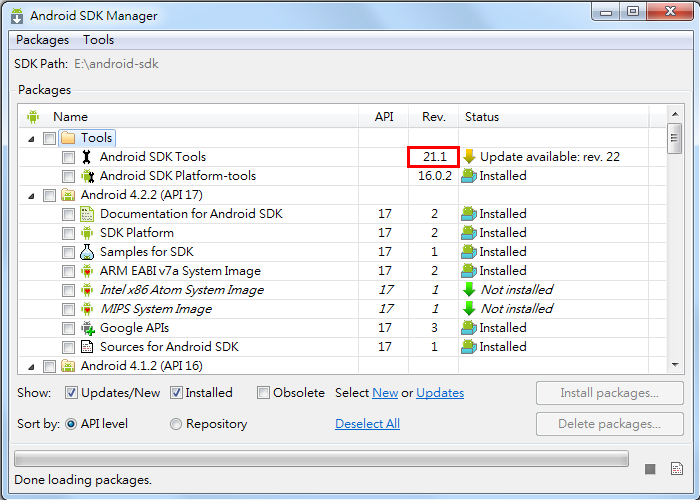This screenshot has width=700, height=500.
Task: Click the SDK Manager title bar icon
Action: click(17, 16)
